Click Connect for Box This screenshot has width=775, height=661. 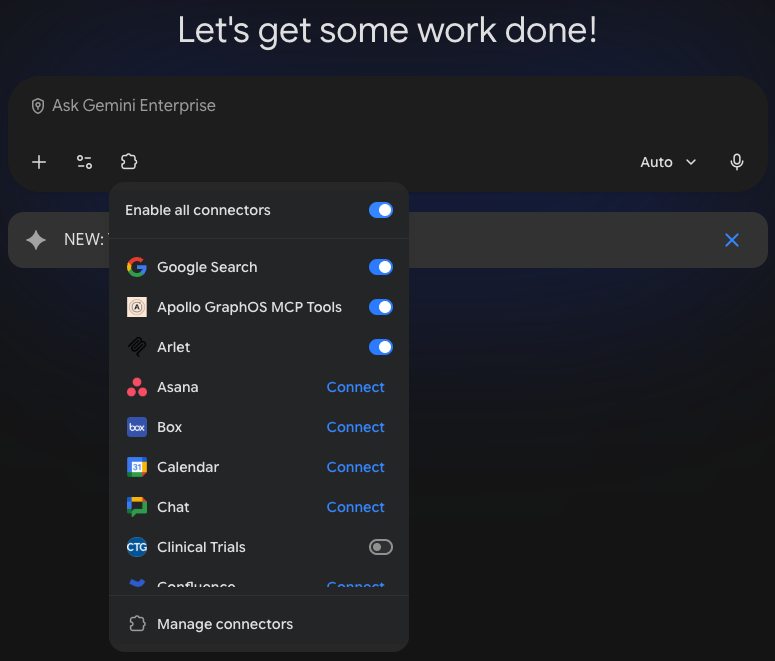click(x=355, y=427)
